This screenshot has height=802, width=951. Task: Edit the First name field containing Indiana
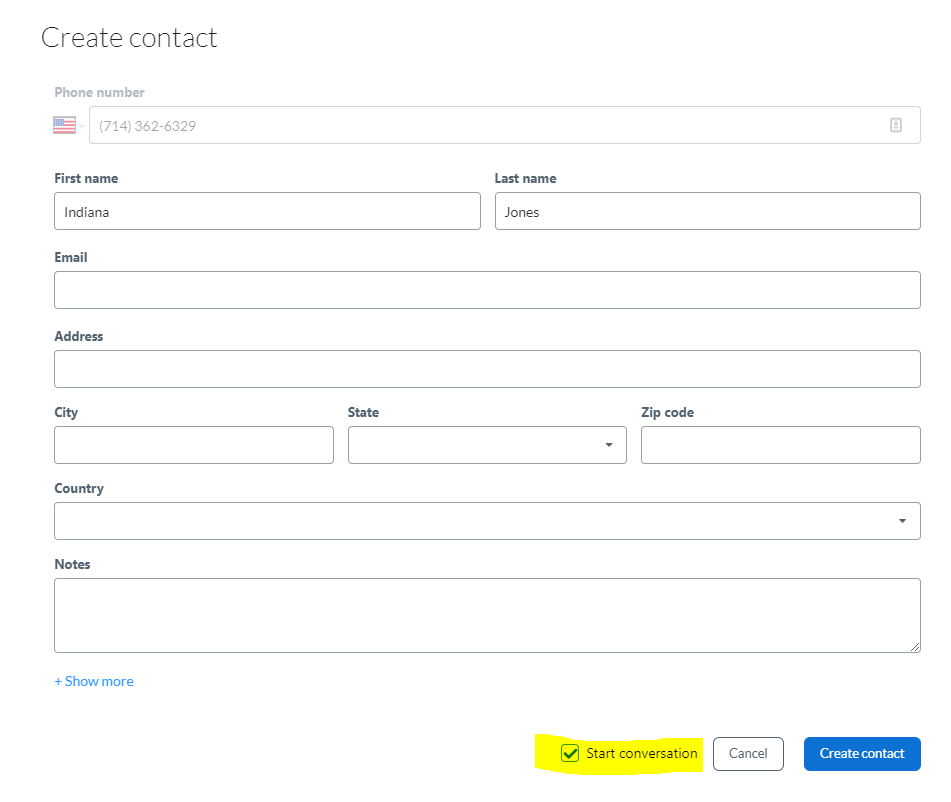tap(267, 211)
